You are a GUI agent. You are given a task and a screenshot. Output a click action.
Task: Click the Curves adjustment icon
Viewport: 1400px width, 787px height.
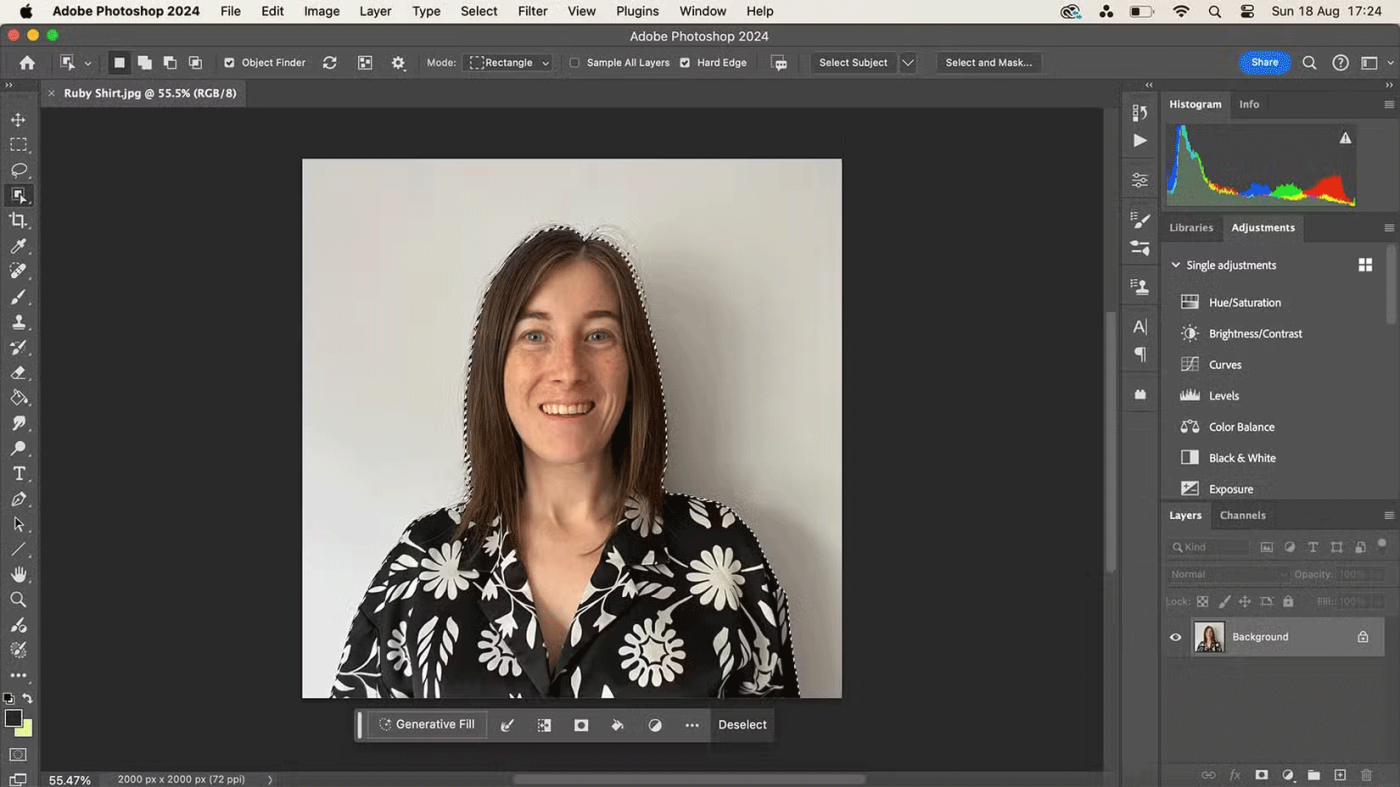(1189, 365)
